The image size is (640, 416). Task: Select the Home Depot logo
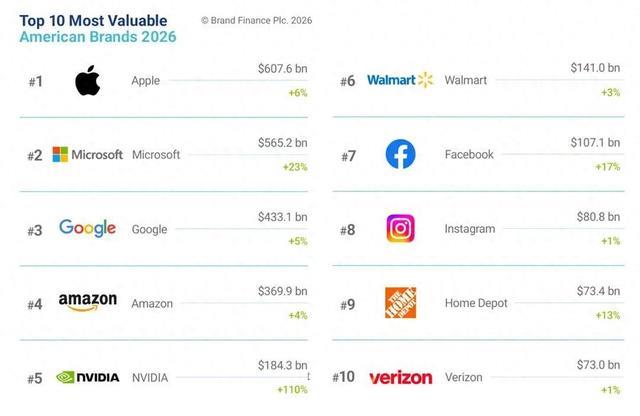pos(400,303)
